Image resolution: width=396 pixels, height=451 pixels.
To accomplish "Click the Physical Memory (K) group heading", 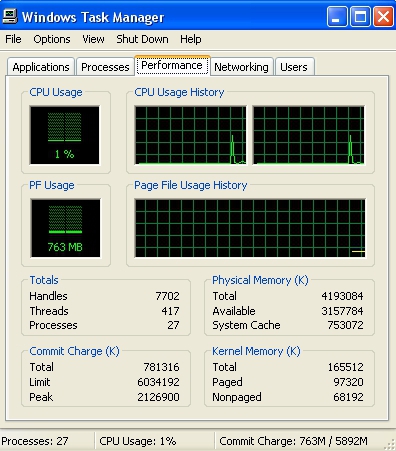I will (x=260, y=280).
